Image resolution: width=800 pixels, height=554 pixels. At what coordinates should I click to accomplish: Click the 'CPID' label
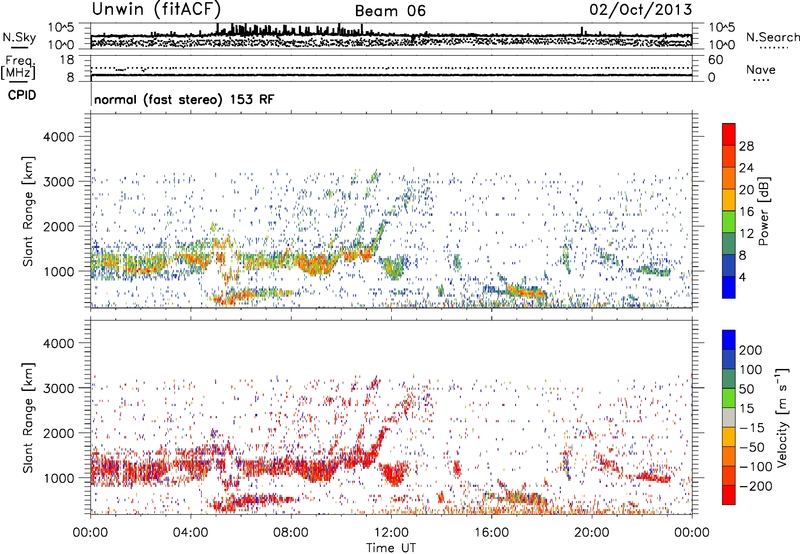tap(22, 95)
